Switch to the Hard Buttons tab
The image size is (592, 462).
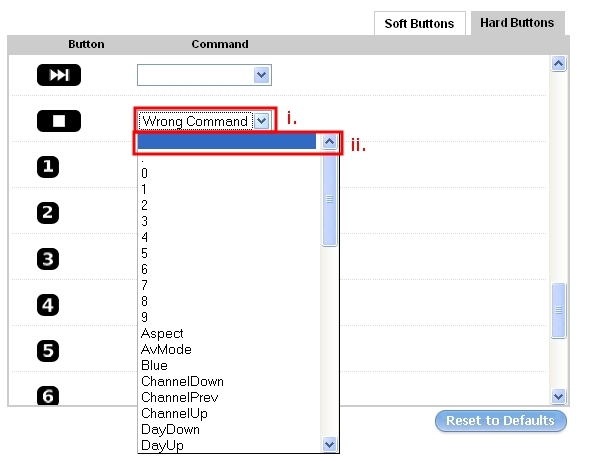click(517, 23)
